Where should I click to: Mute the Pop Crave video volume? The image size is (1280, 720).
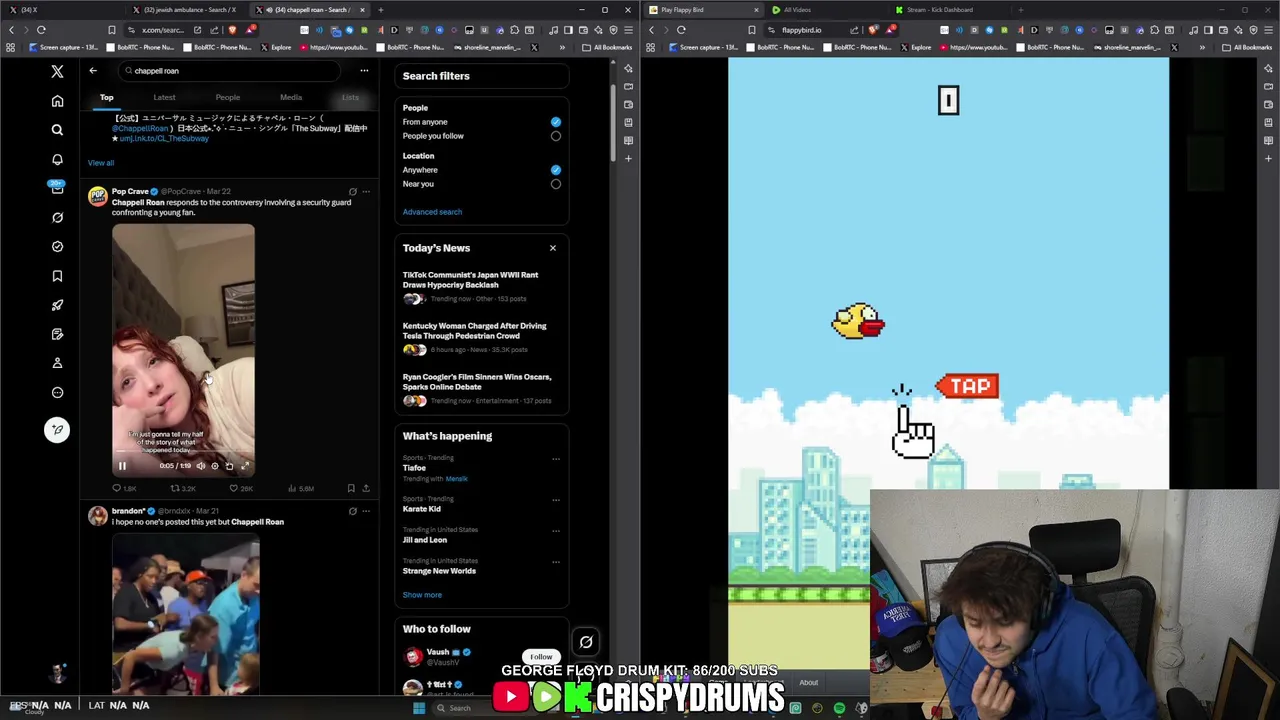[200, 466]
